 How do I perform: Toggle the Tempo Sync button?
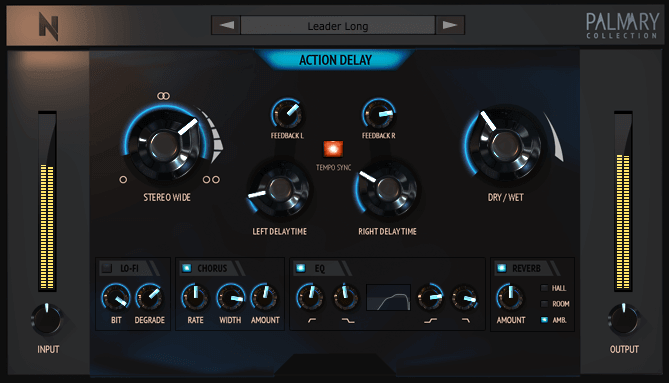pyautogui.click(x=333, y=149)
